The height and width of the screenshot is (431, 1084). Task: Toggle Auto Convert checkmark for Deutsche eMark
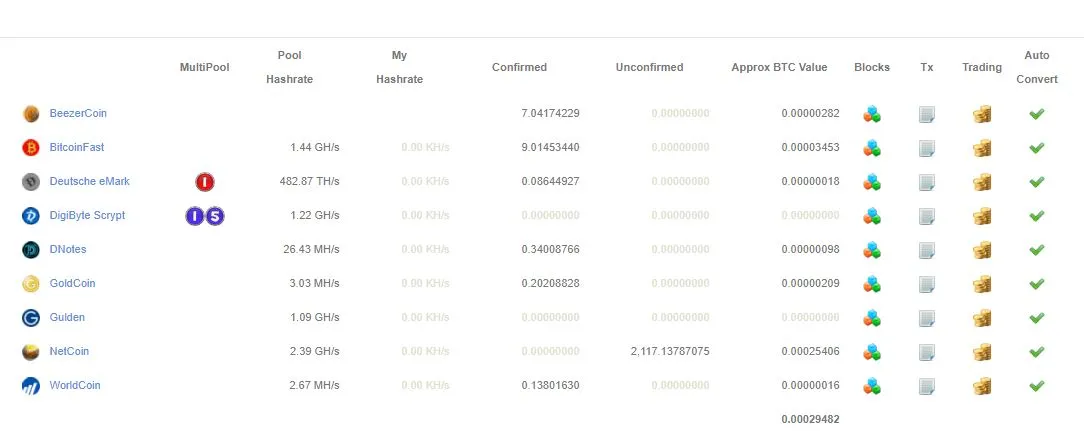1036,181
